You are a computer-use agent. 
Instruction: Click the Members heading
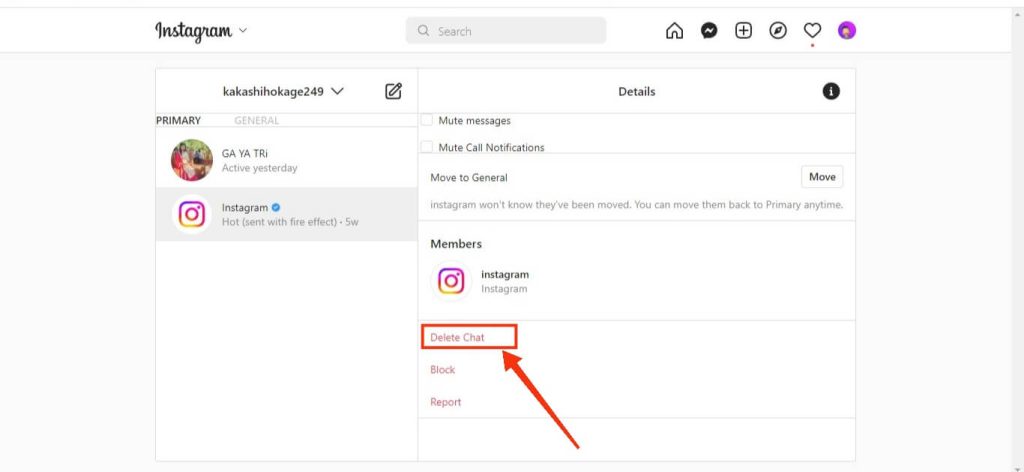pyautogui.click(x=456, y=244)
